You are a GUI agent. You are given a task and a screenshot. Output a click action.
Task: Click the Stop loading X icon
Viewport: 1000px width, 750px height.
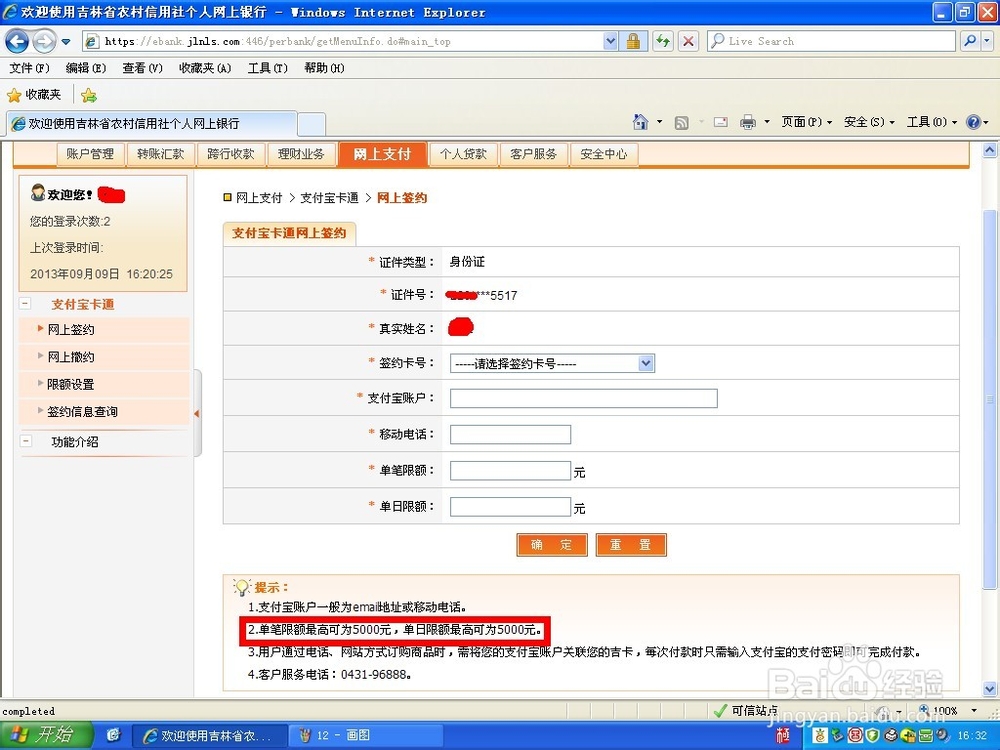point(688,41)
